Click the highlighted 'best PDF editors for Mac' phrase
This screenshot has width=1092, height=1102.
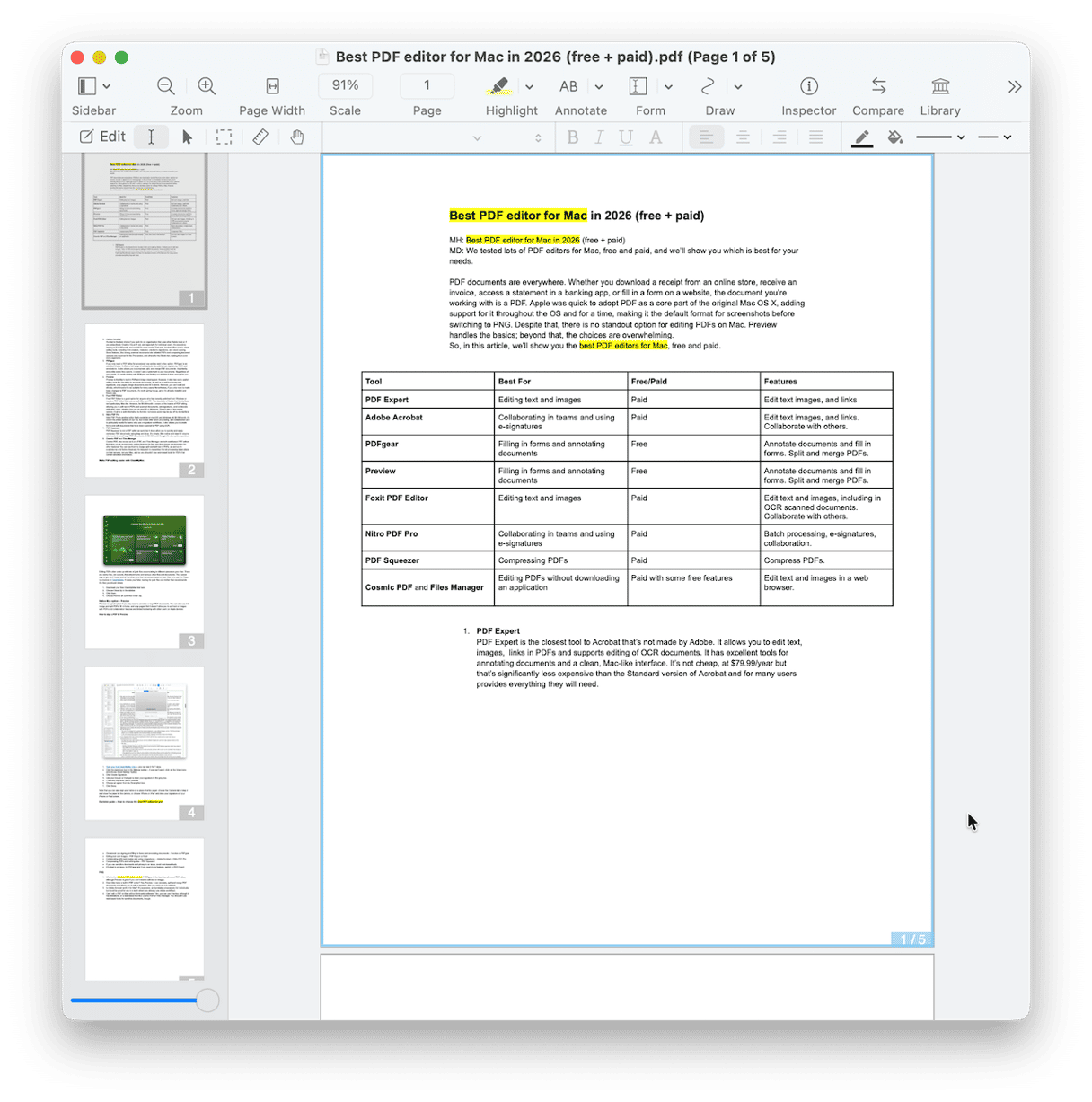623,346
